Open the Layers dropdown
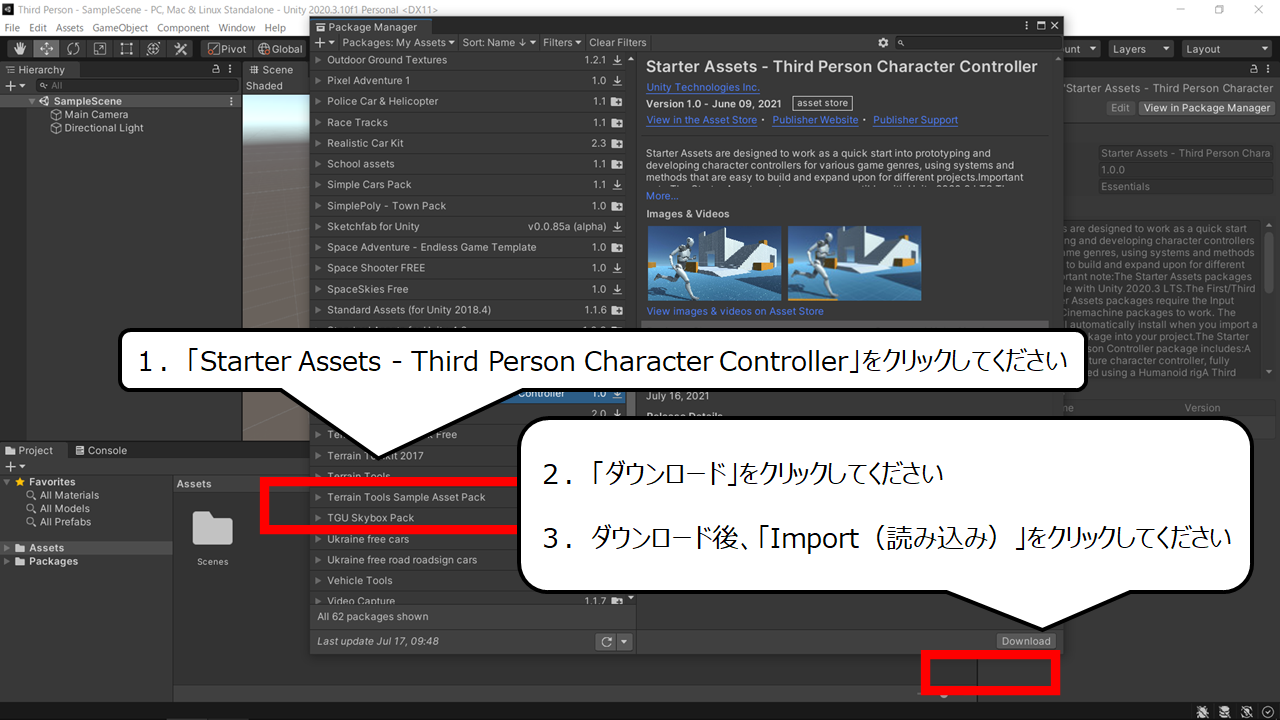 1140,49
